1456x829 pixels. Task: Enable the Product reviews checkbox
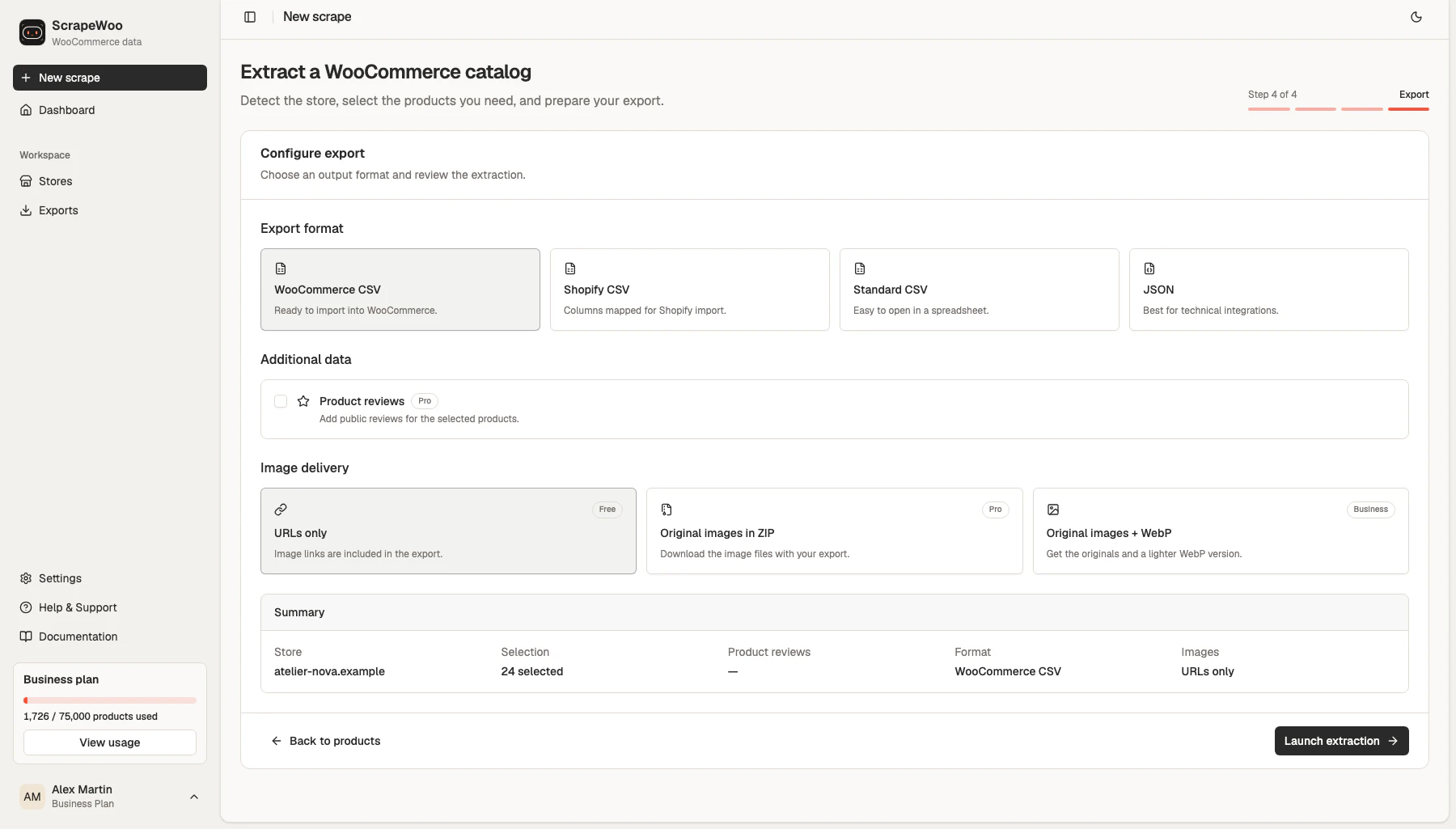pyautogui.click(x=281, y=401)
